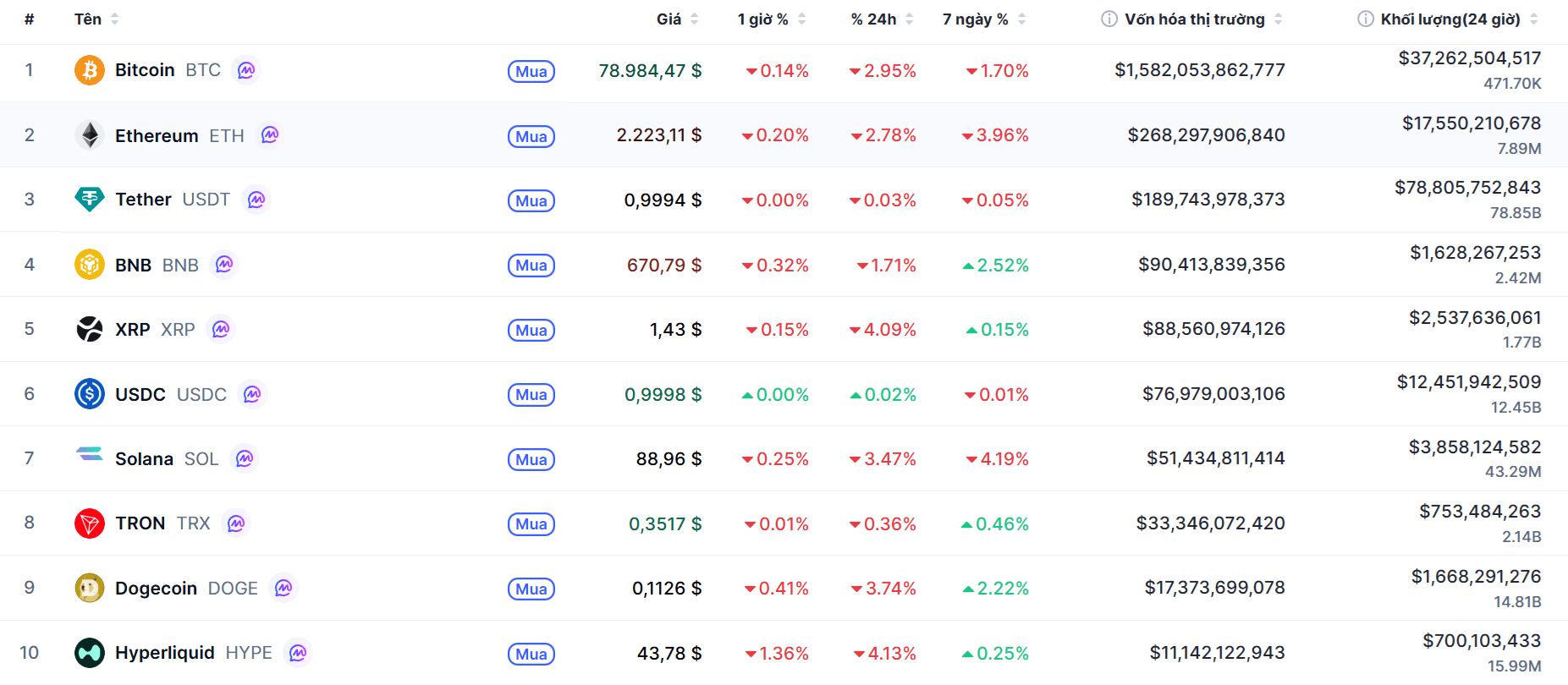Click the Mua button for USDC
This screenshot has width=1568, height=685.
(x=531, y=395)
